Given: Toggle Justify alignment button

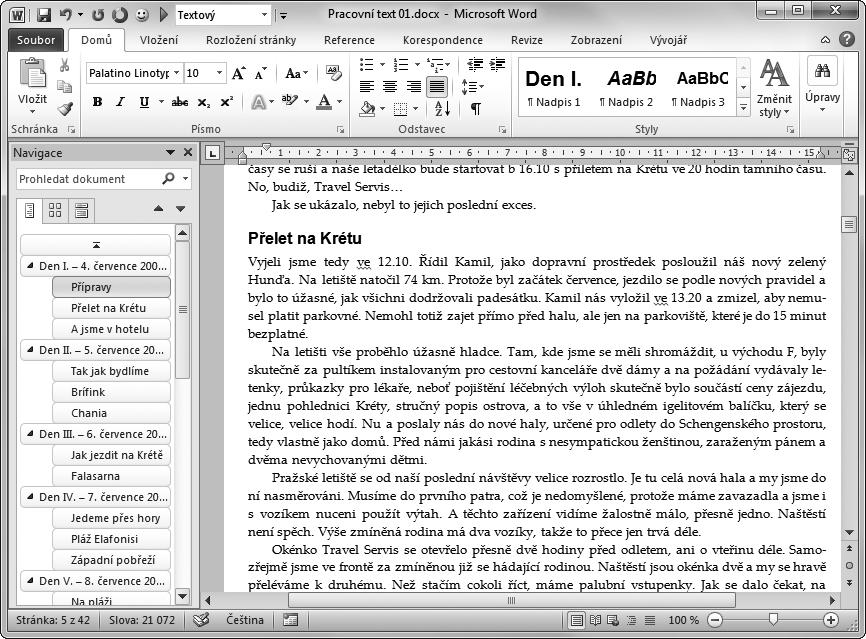Looking at the screenshot, I should (436, 86).
